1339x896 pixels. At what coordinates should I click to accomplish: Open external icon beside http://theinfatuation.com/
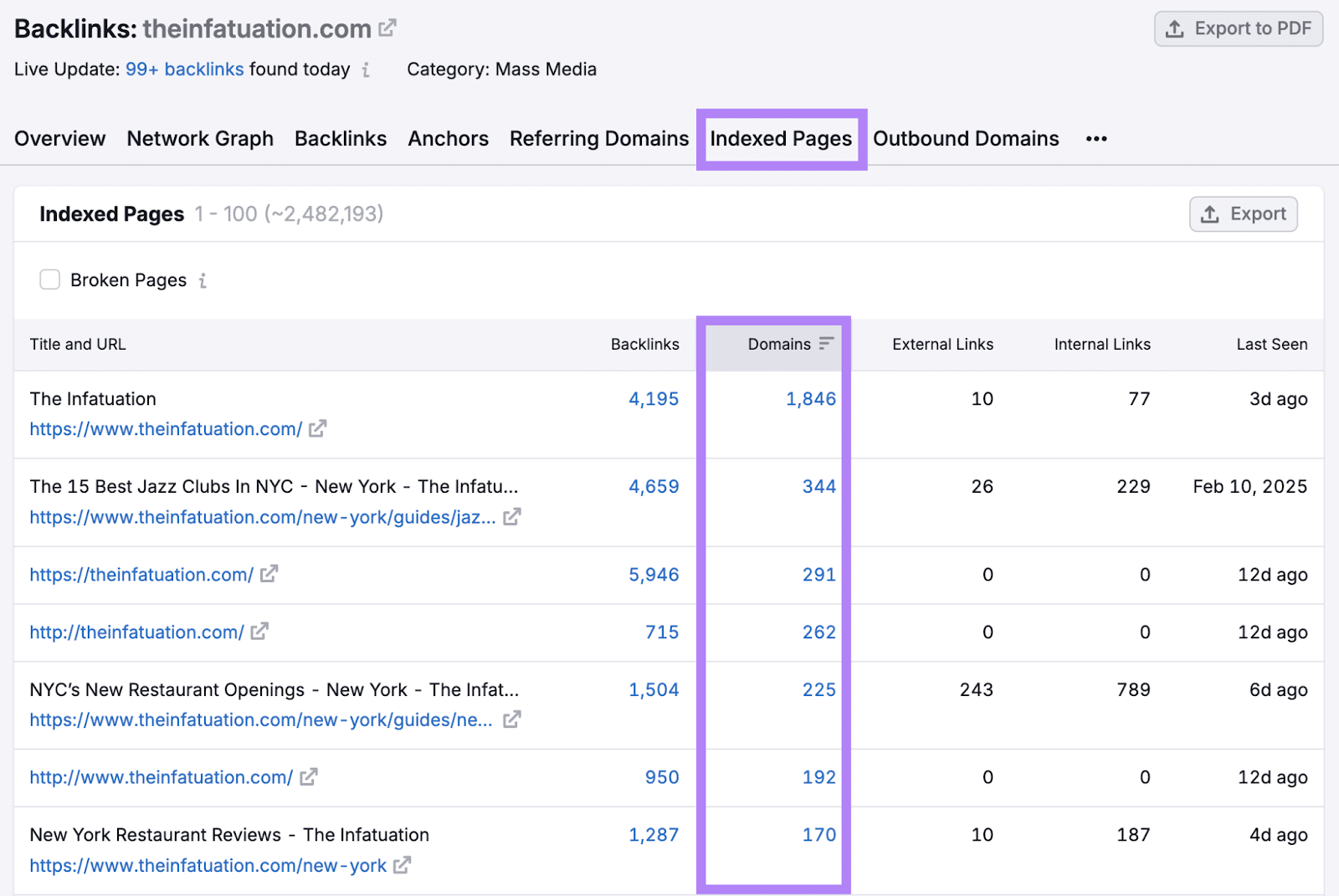coord(259,632)
